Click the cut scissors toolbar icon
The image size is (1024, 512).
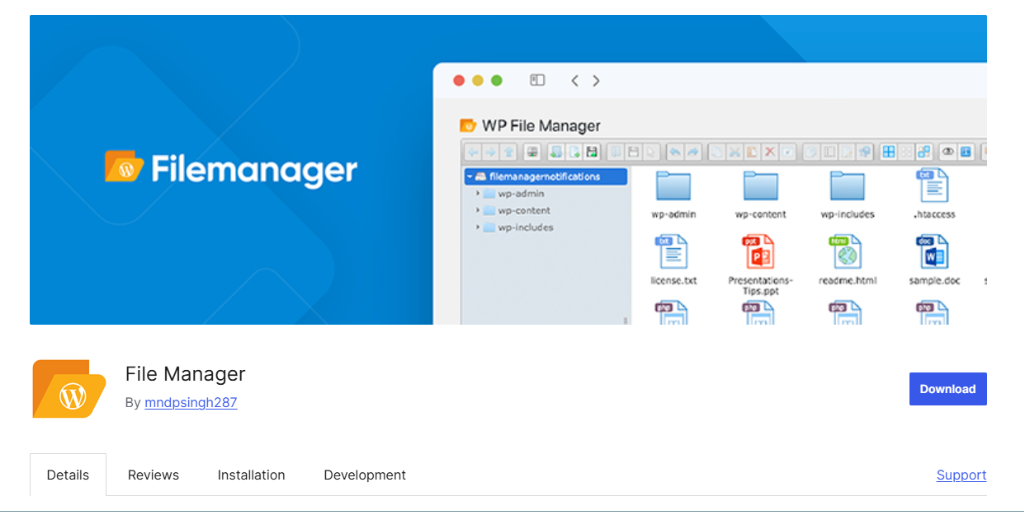(x=735, y=152)
